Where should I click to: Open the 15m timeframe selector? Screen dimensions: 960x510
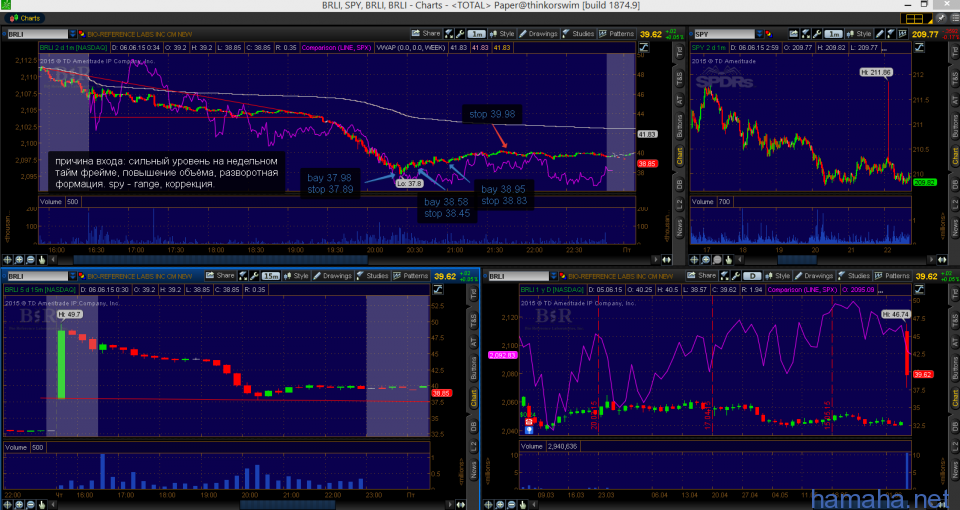tap(271, 276)
